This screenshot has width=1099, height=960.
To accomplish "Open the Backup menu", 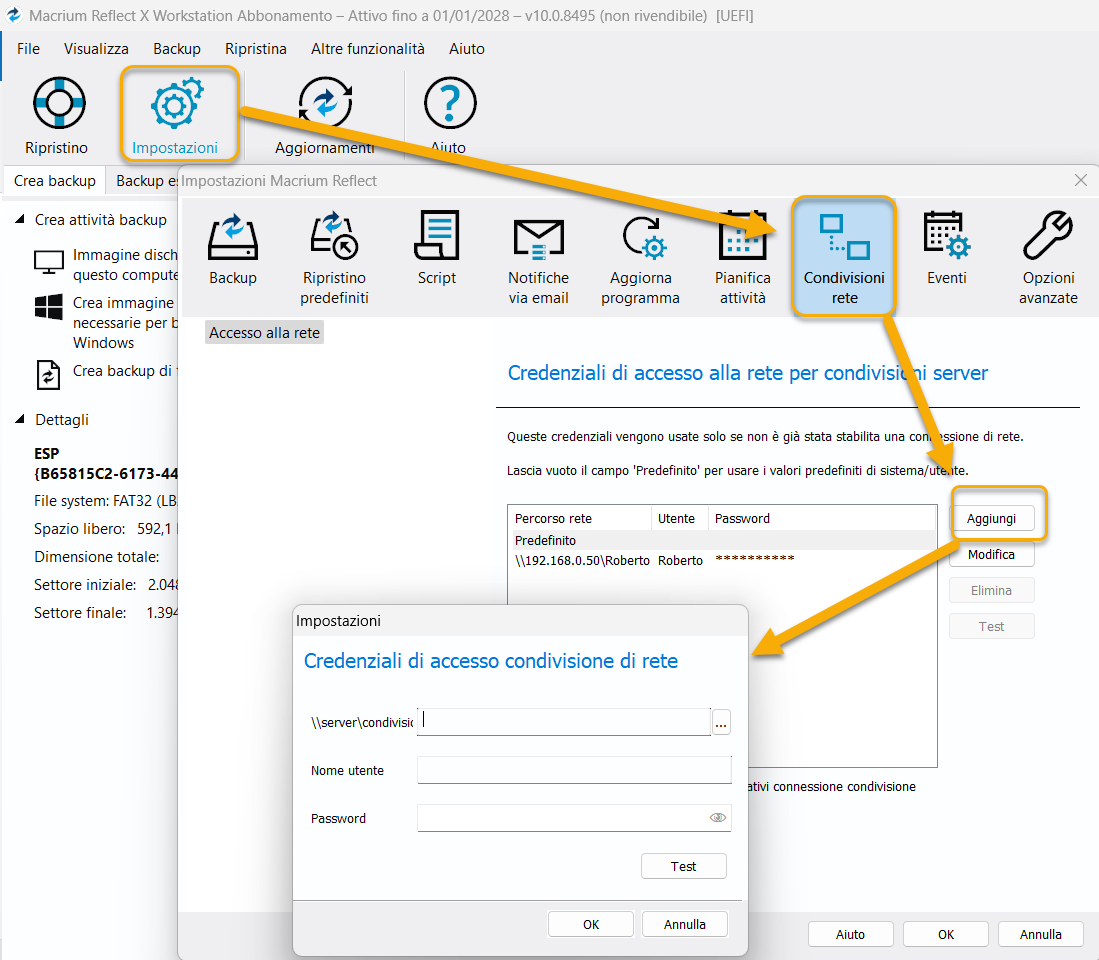I will (177, 48).
